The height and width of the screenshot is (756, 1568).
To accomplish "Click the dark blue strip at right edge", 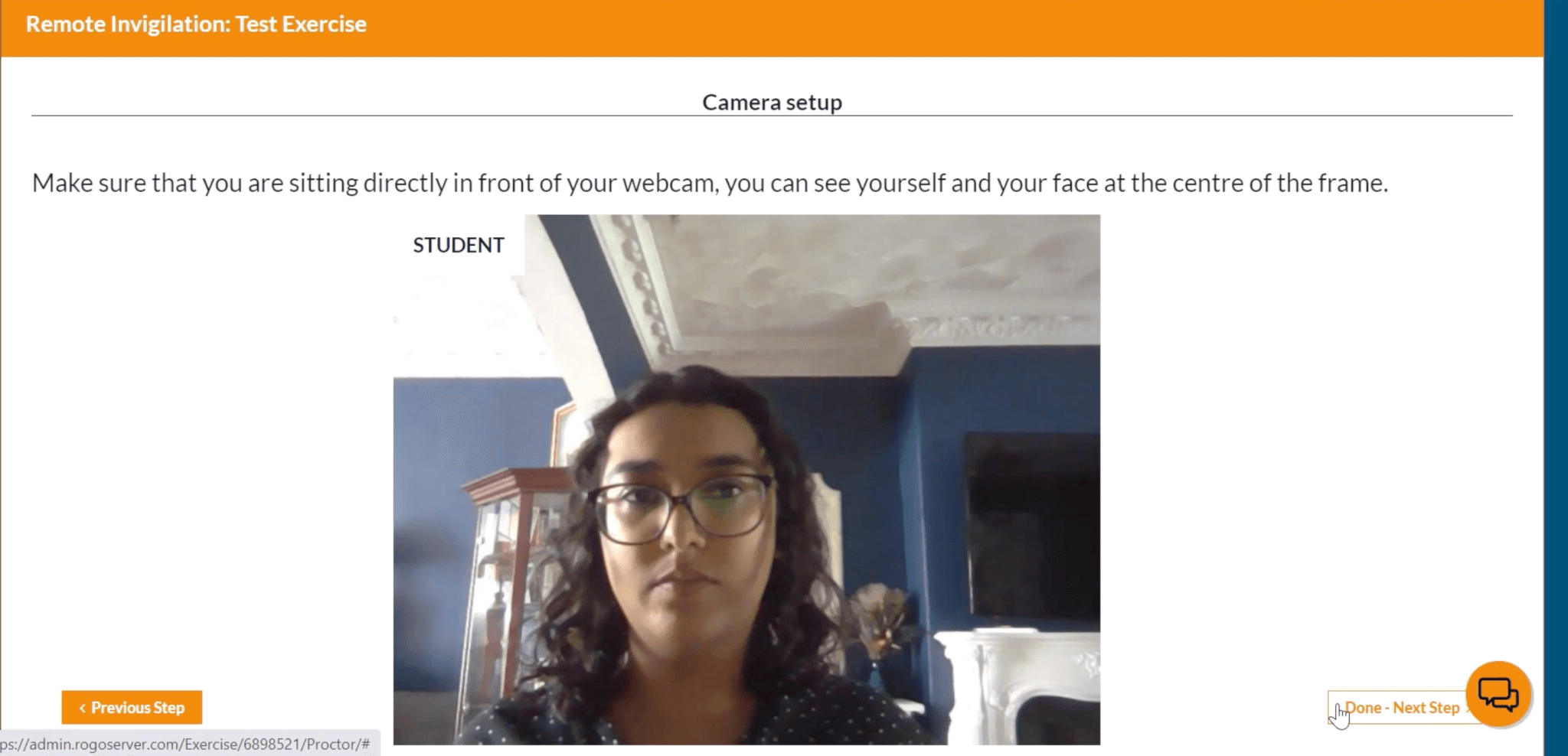I will (1556, 378).
